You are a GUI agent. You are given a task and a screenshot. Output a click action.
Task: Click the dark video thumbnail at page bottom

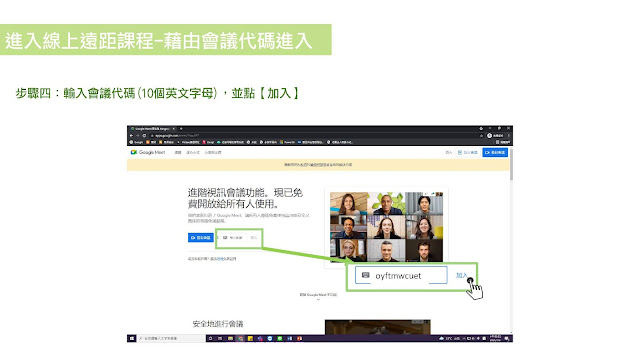click(x=378, y=327)
